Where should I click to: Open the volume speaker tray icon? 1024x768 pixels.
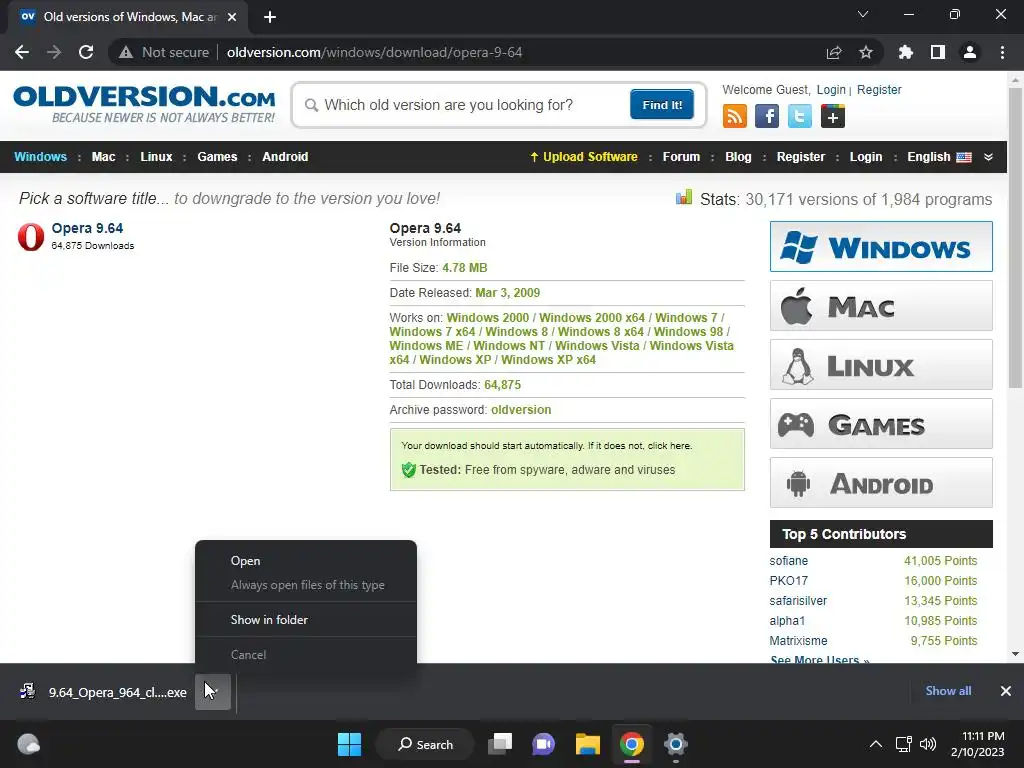click(927, 744)
